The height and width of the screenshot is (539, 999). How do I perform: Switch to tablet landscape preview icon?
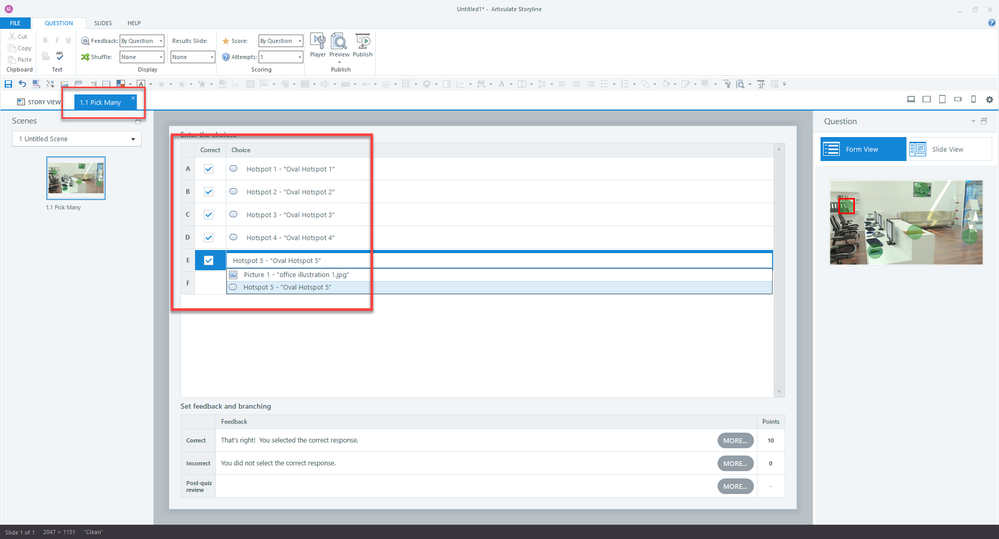pyautogui.click(x=926, y=99)
